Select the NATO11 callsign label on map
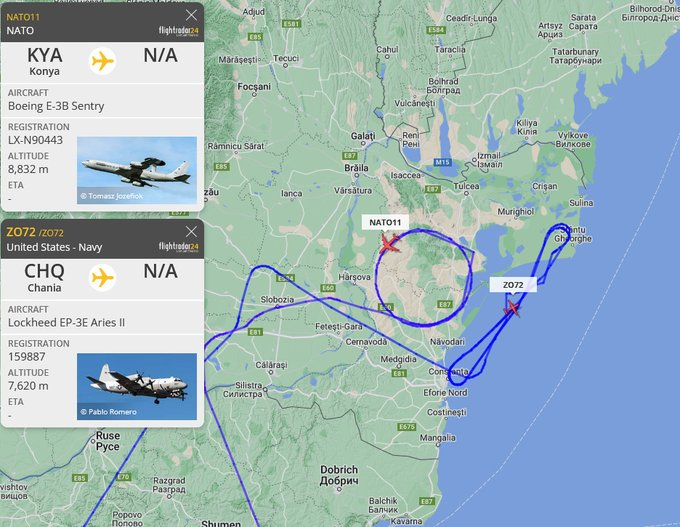 point(385,223)
